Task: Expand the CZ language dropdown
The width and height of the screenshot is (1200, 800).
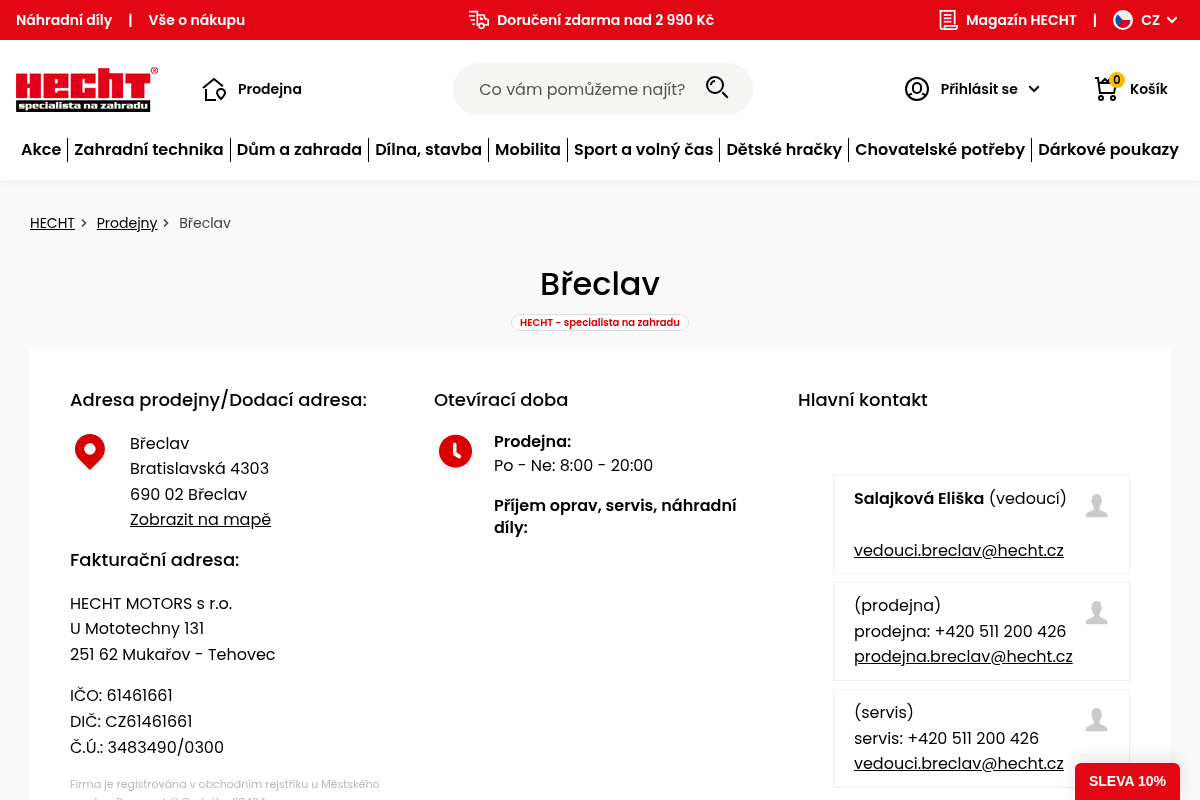Action: click(x=1172, y=20)
